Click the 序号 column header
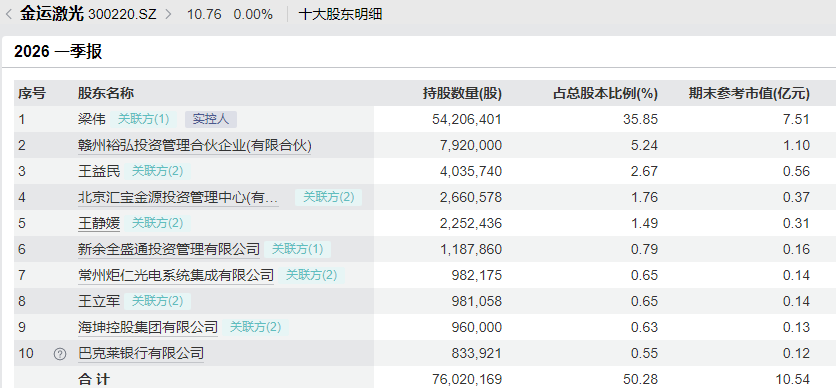836x388 pixels. click(31, 94)
